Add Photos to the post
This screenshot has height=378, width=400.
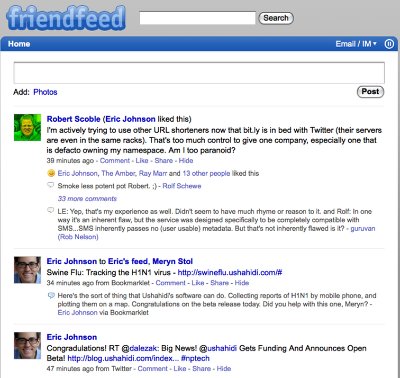[x=45, y=92]
